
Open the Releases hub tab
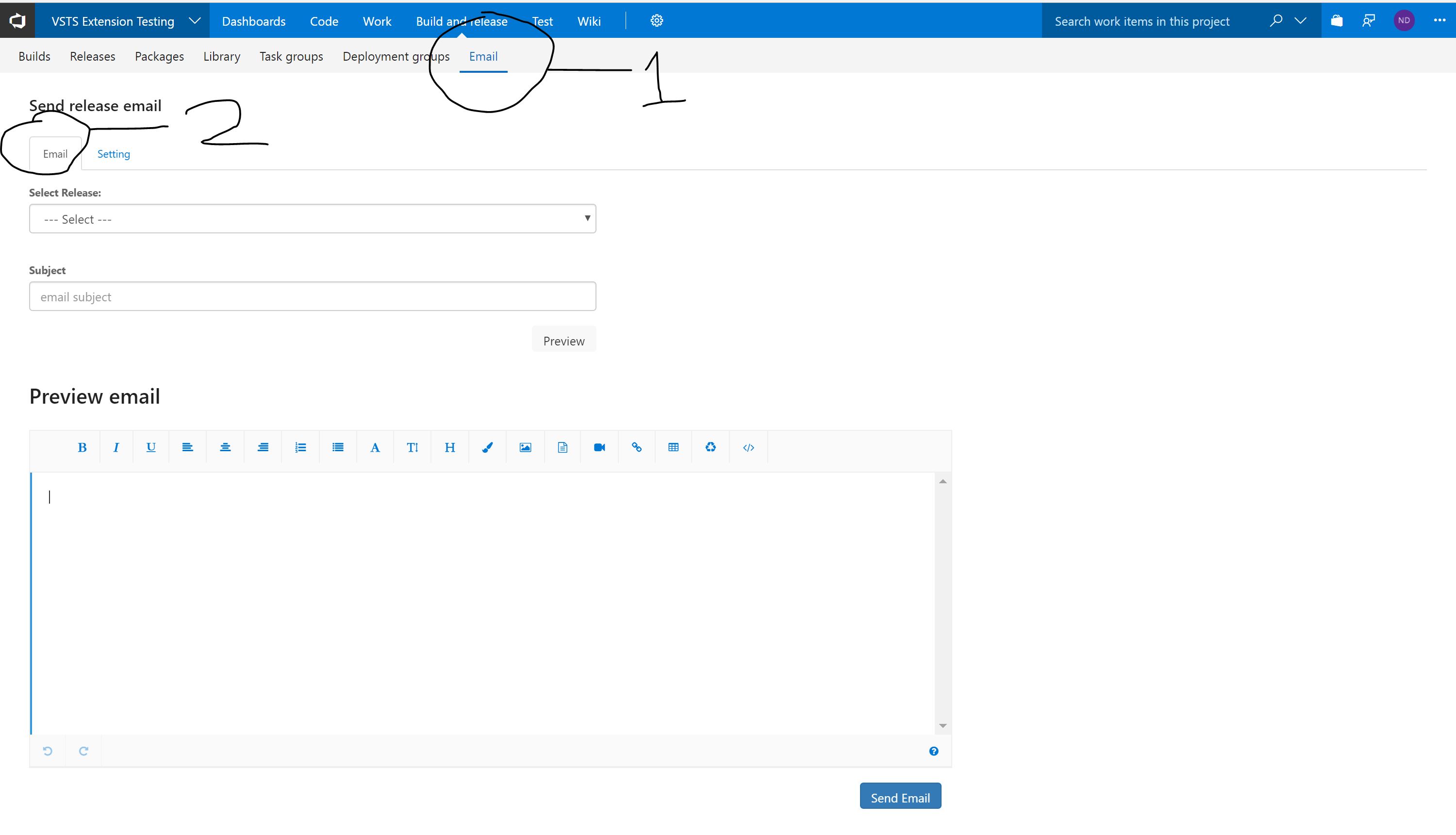pos(92,56)
